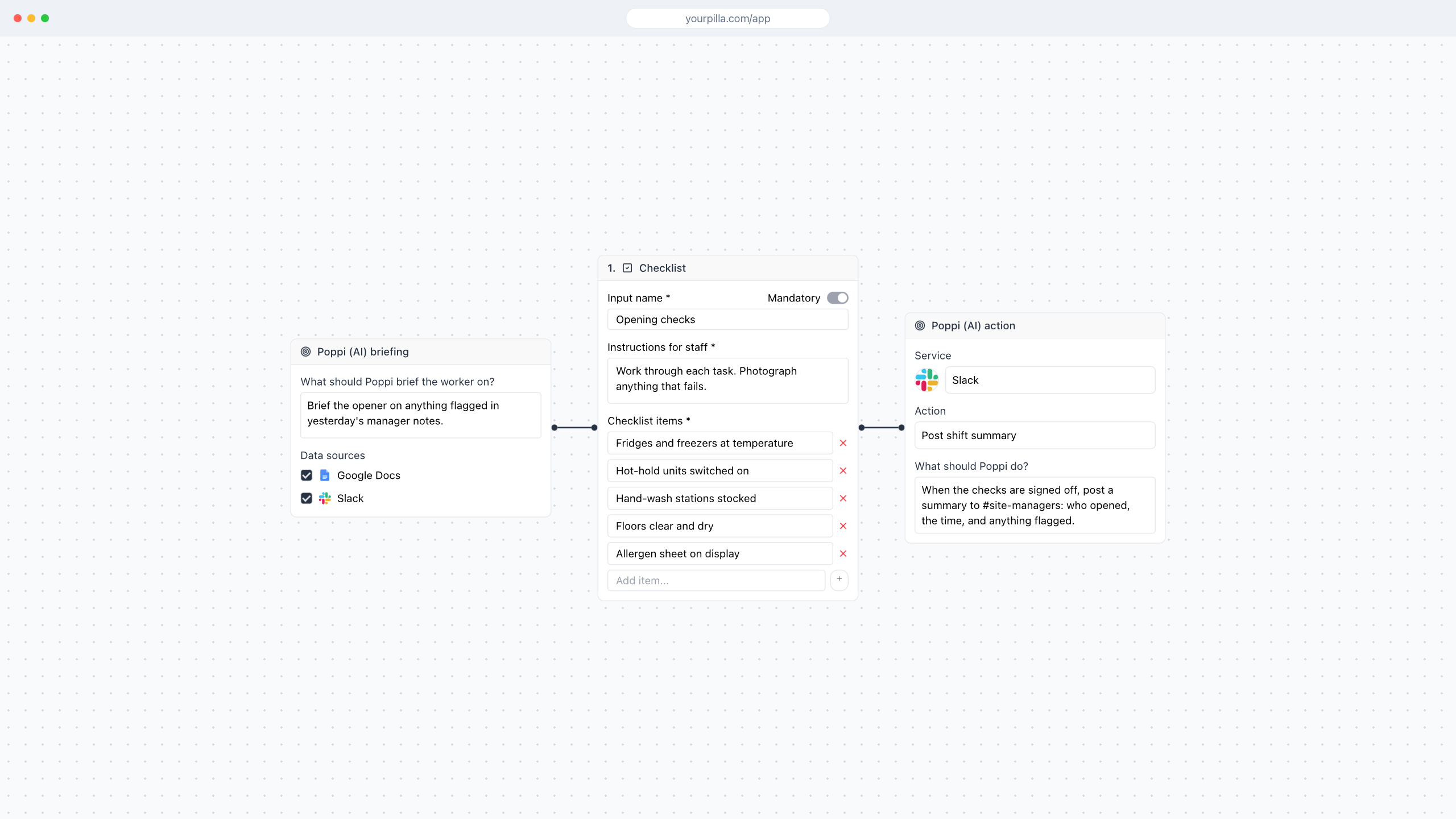
Task: Click the 'Data sources' heading
Action: (333, 456)
